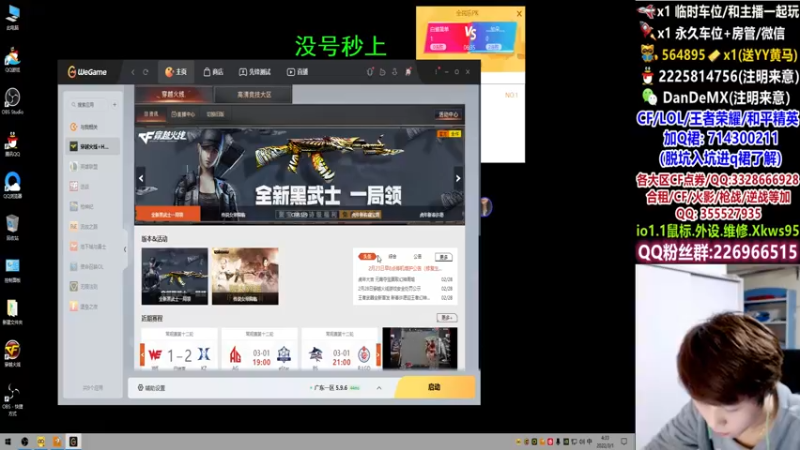Open the 03-01 21:00 match card
This screenshot has height=450, width=800.
click(x=339, y=349)
